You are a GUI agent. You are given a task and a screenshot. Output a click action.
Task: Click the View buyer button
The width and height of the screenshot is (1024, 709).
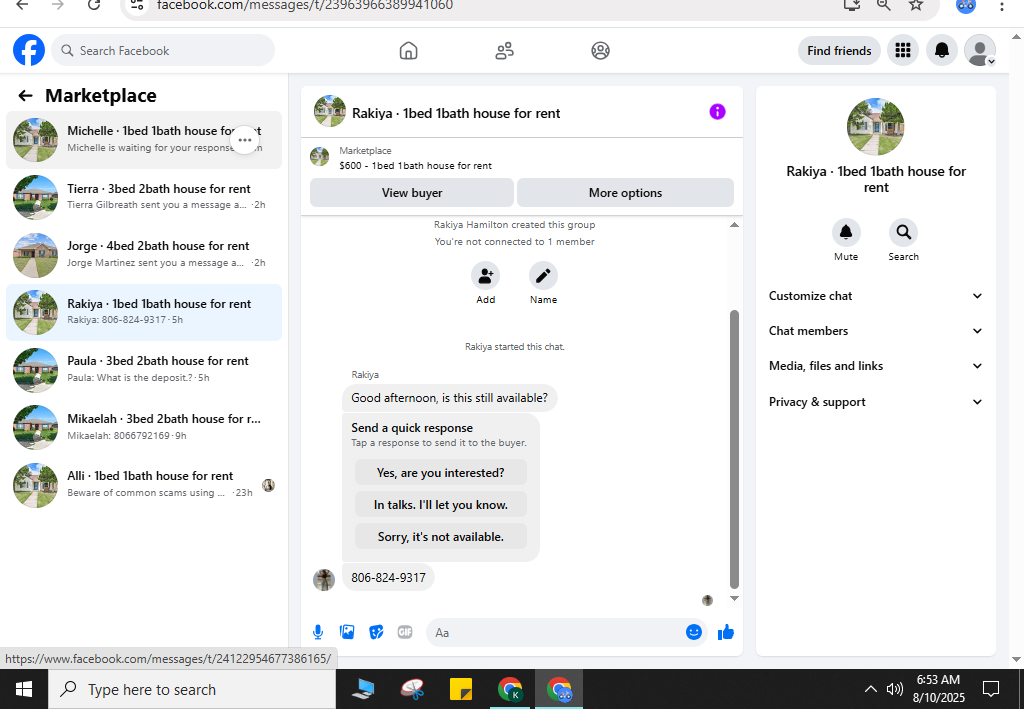[412, 193]
